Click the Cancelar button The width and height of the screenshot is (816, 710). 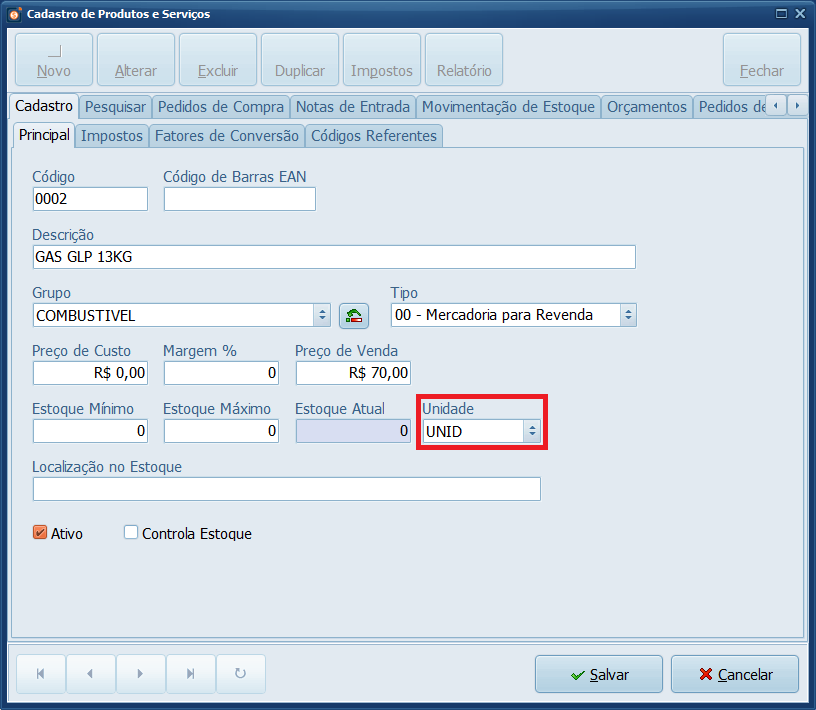pos(735,675)
